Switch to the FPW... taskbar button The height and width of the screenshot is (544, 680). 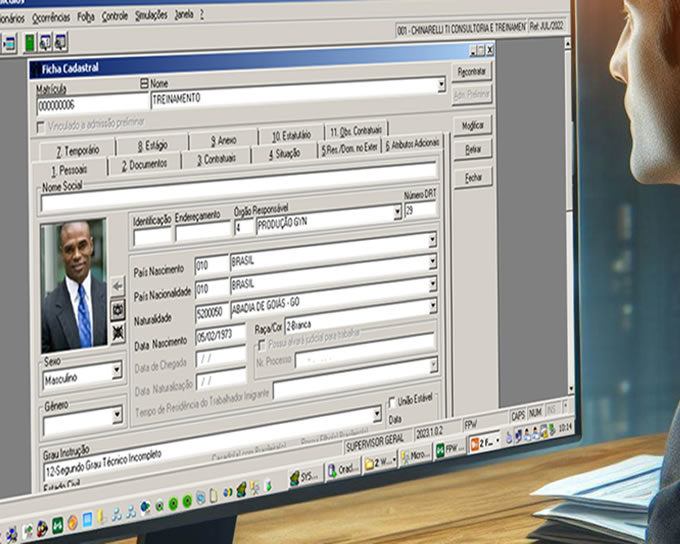coord(450,449)
